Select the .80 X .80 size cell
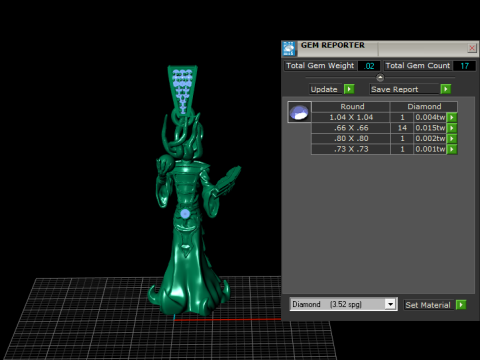The height and width of the screenshot is (360, 480). click(x=351, y=139)
